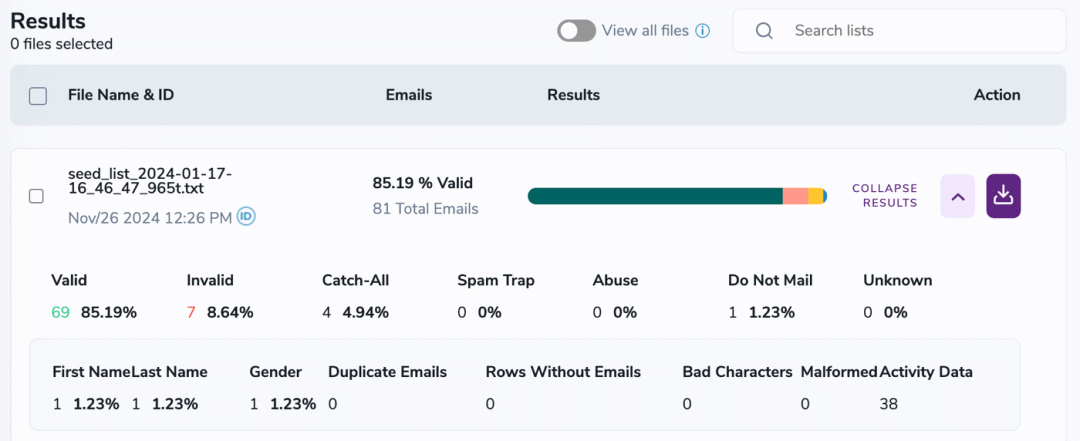Open the seed_list_2024-01-17 file name
The width and height of the screenshot is (1080, 441).
150,181
